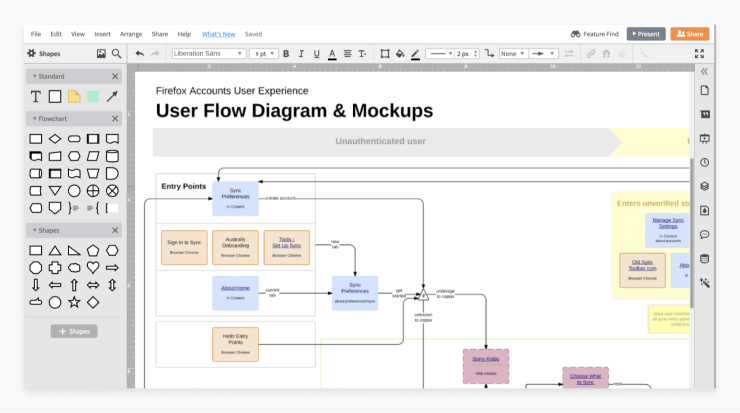
Task: Open the Shapes gear settings
Action: point(31,53)
